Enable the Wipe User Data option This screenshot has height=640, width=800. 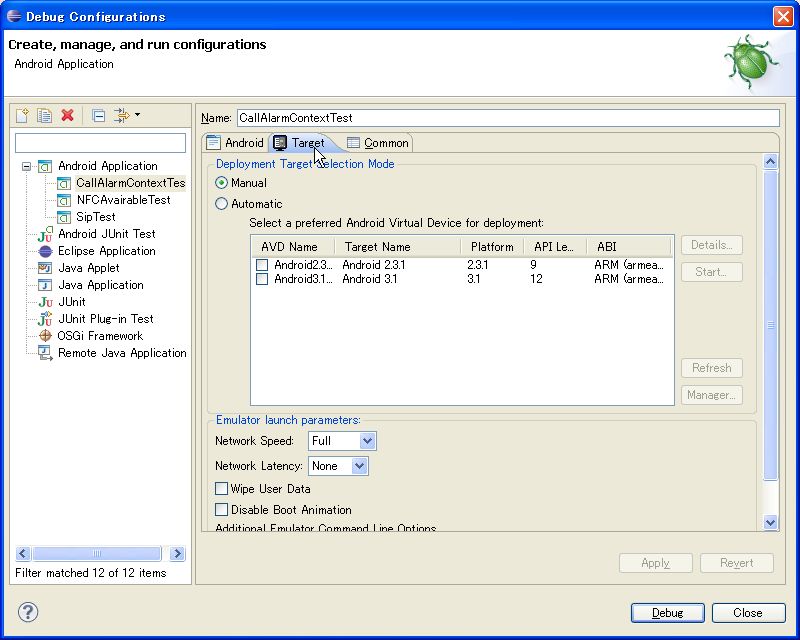222,487
